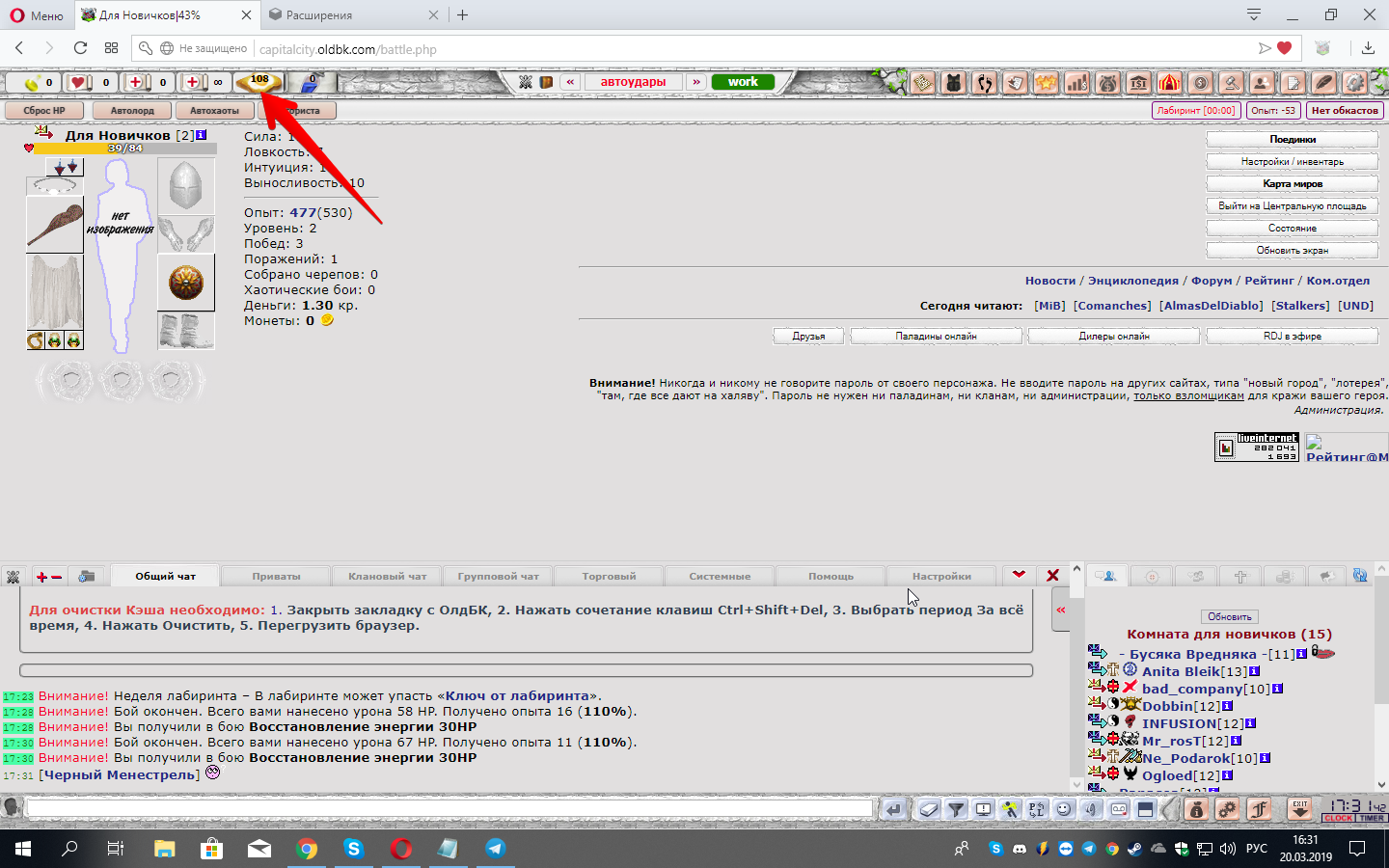
Task: Open the settings gear icon in top toolbar
Action: (1354, 83)
